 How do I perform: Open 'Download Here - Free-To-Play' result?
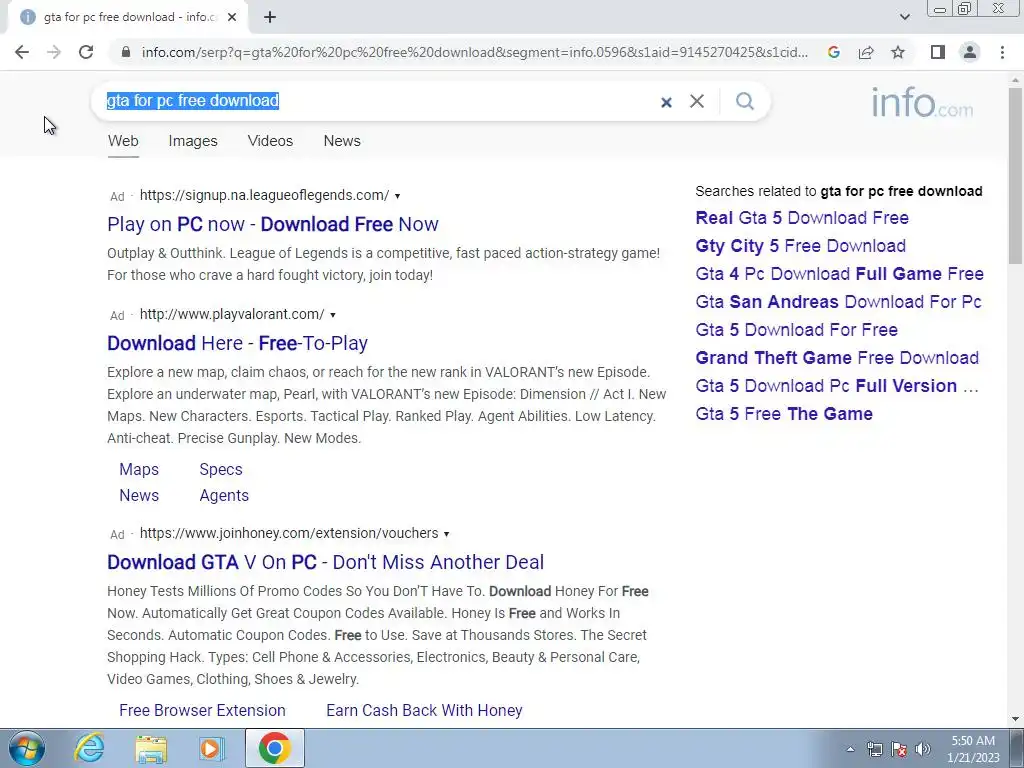[x=238, y=343]
